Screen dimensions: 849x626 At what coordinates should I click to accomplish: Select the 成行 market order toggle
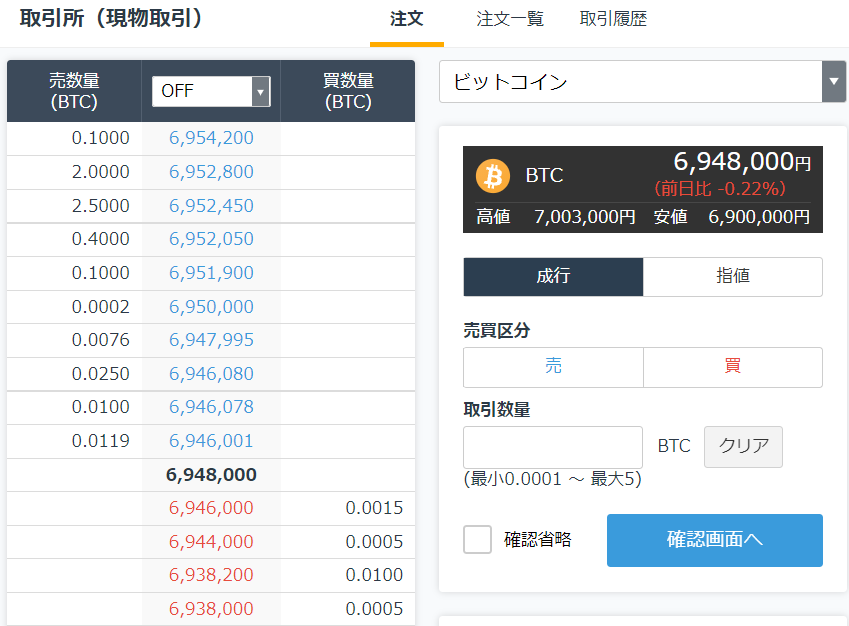(553, 276)
